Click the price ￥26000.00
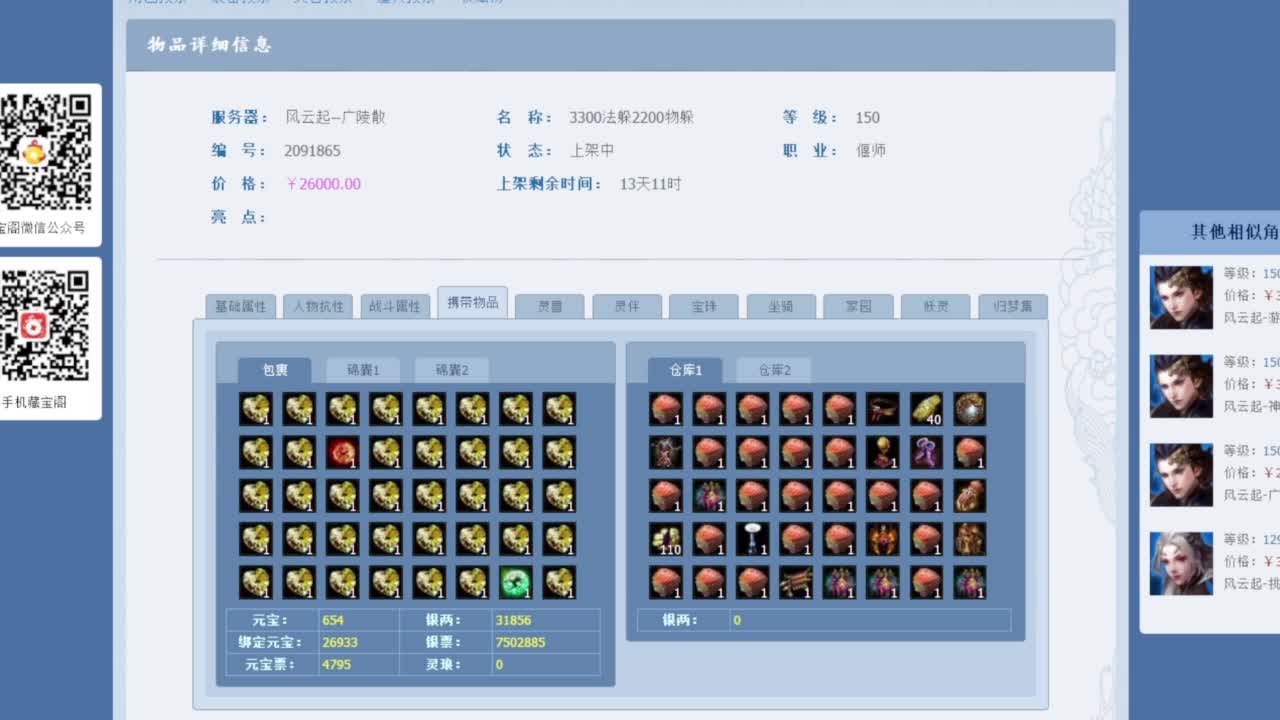1280x720 pixels. tap(323, 184)
